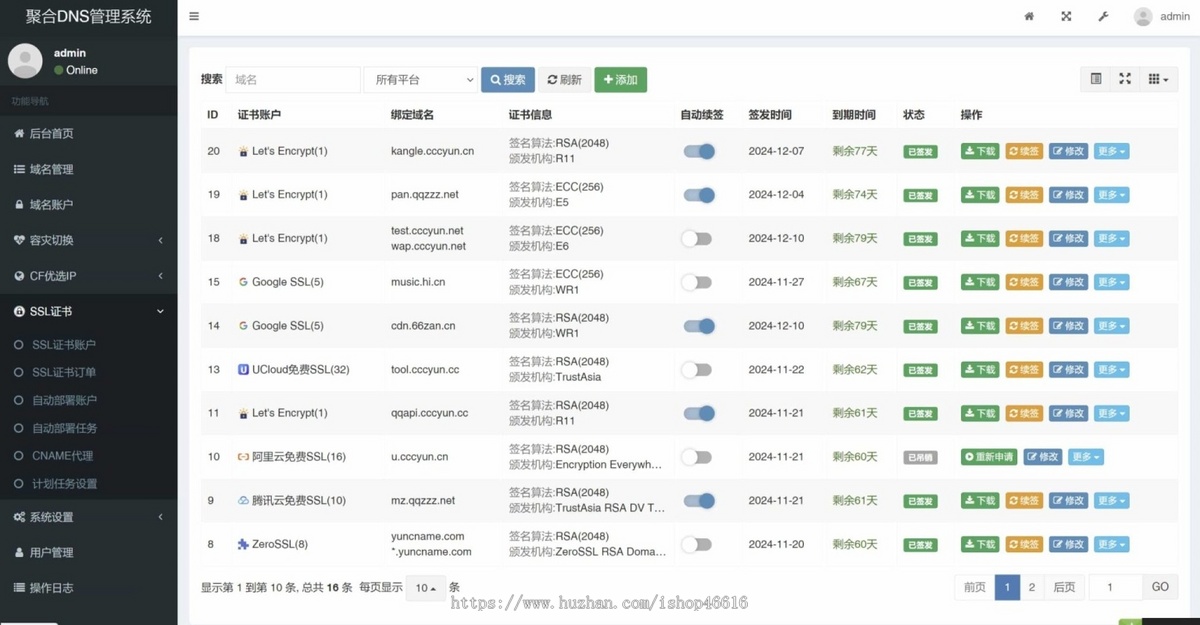Click the green 添加 button

(x=621, y=80)
